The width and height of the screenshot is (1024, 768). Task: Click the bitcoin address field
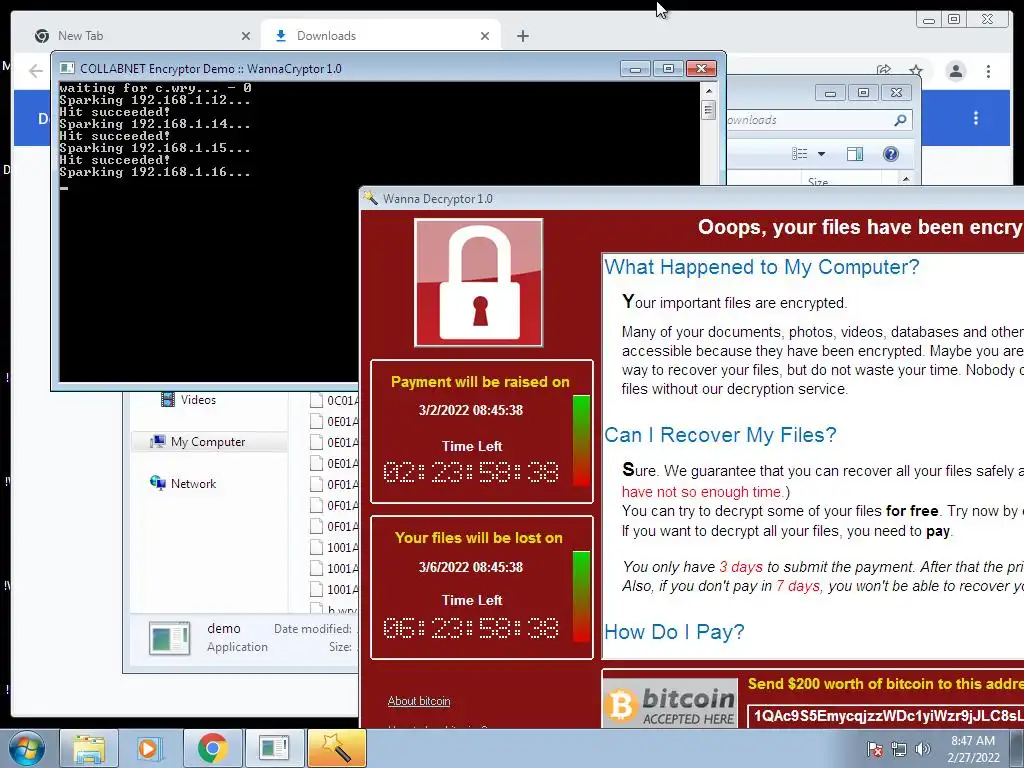tap(885, 716)
